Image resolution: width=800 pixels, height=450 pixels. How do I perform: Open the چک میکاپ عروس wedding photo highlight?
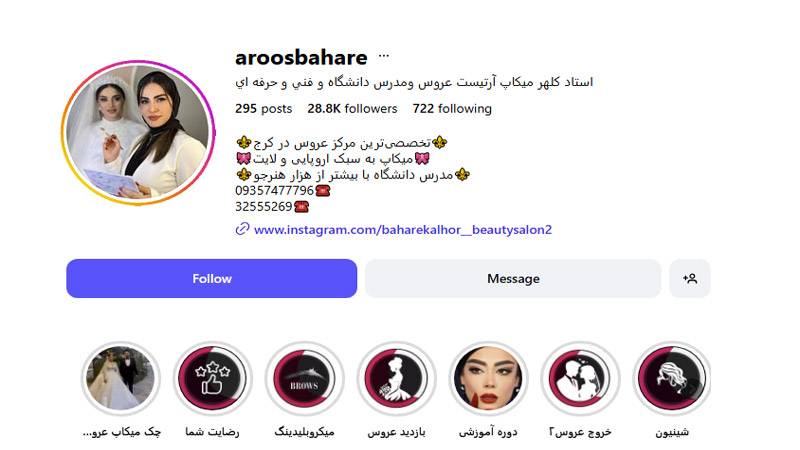coord(121,379)
